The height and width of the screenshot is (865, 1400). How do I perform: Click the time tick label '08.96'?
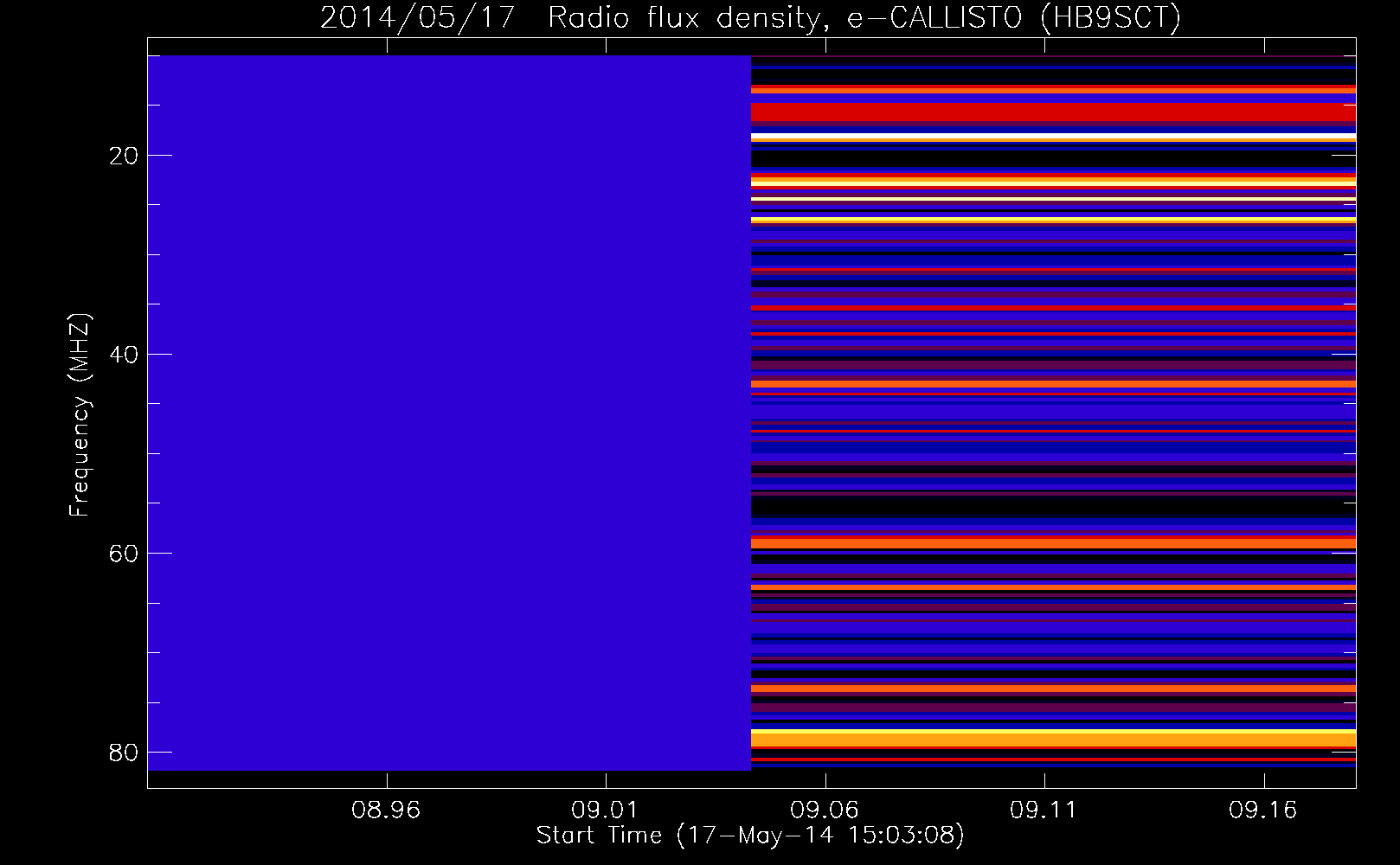386,811
